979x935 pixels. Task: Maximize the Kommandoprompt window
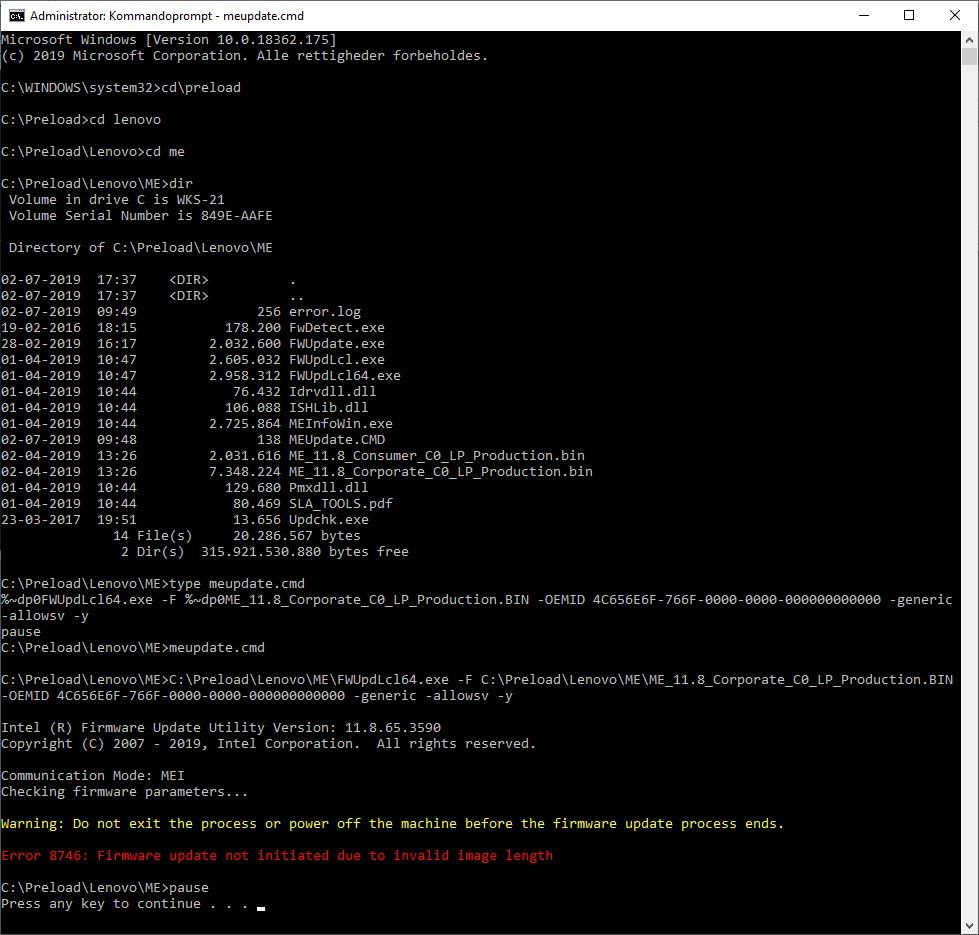(909, 16)
